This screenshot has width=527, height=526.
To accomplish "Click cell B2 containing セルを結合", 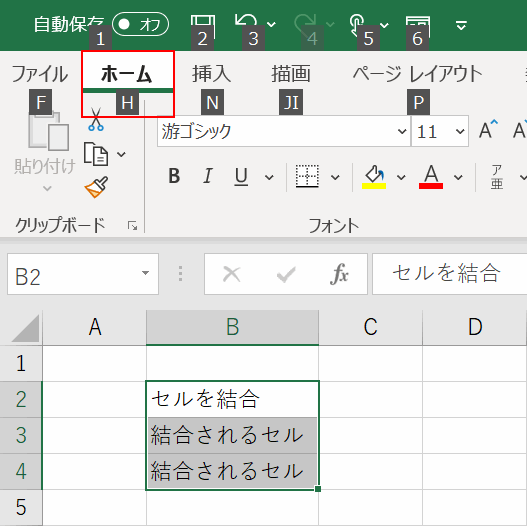I will click(233, 400).
